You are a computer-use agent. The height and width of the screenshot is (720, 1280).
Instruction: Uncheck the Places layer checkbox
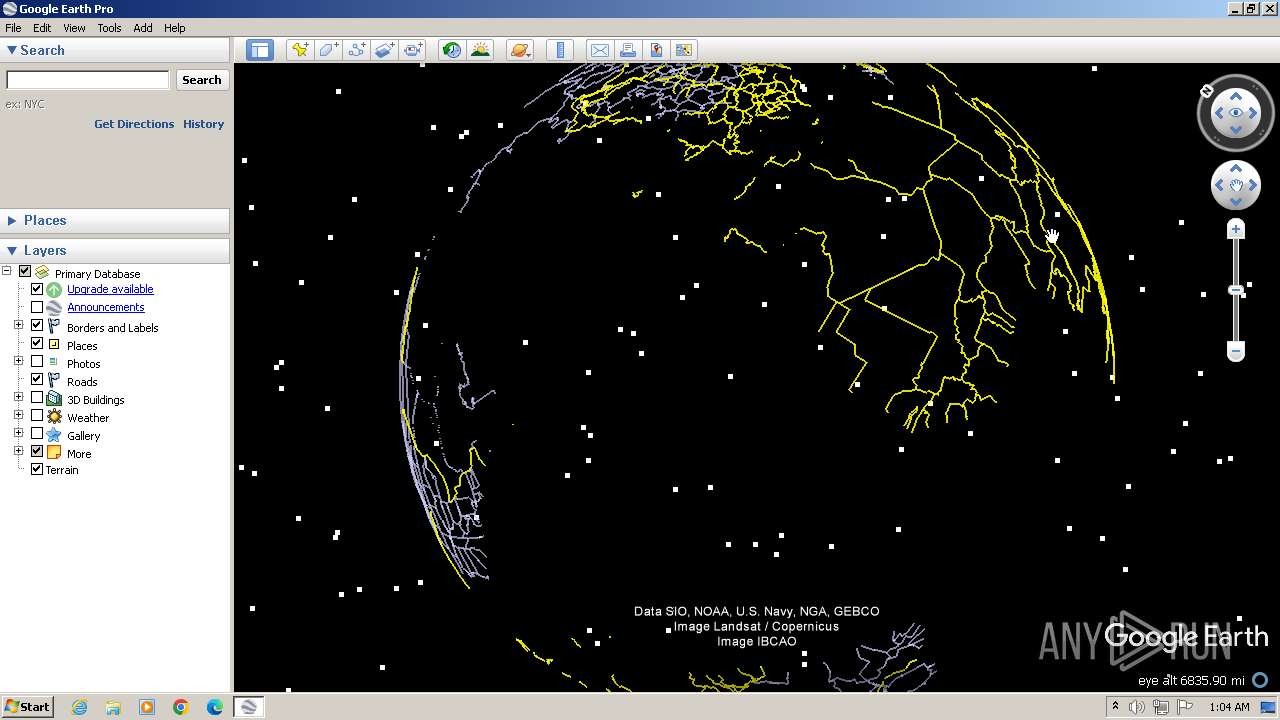tap(37, 344)
